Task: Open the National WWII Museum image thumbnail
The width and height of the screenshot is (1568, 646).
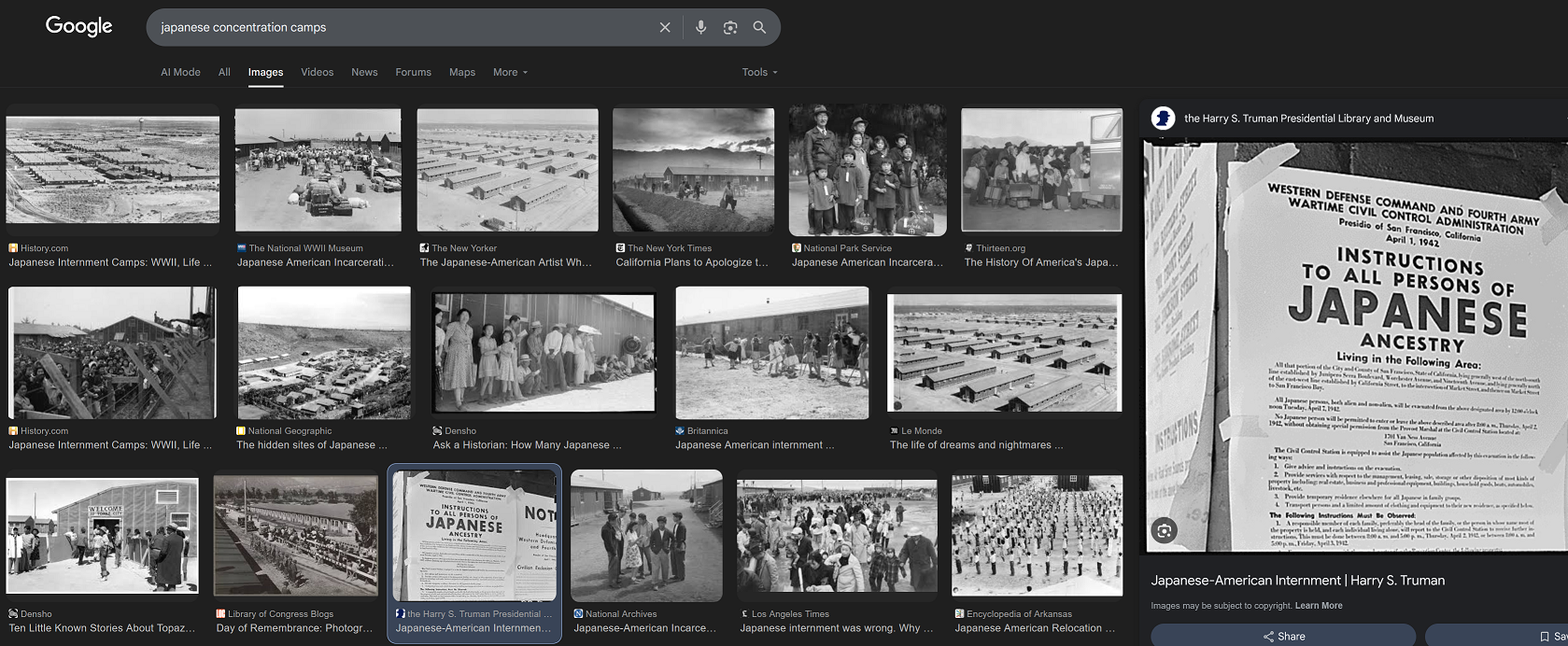Action: pyautogui.click(x=318, y=170)
